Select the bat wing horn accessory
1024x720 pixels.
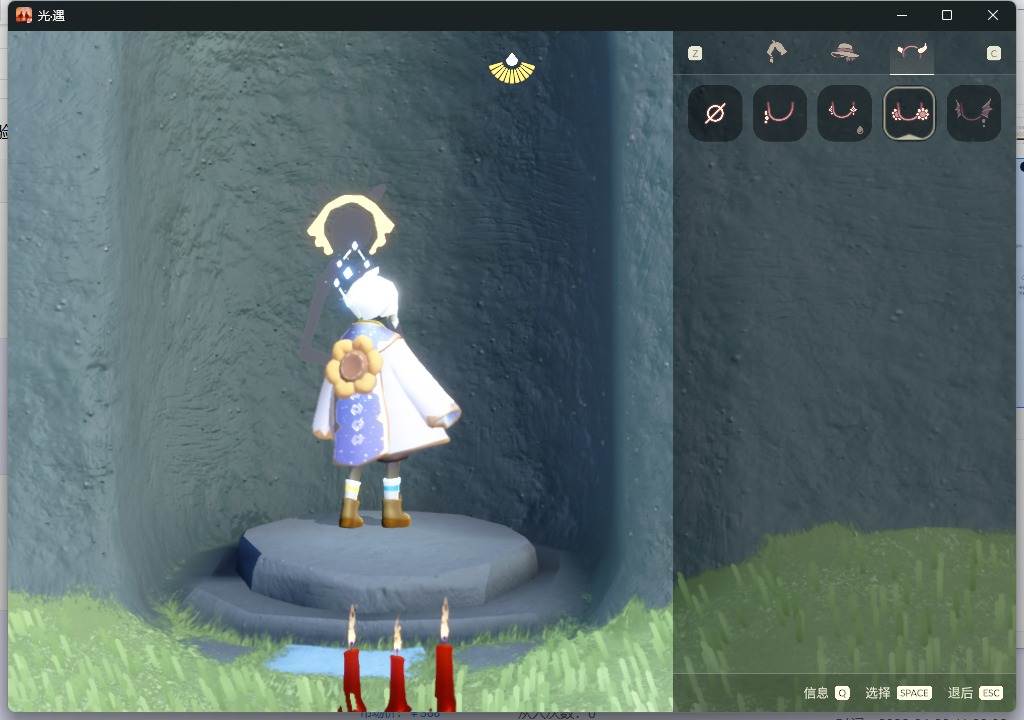[974, 114]
